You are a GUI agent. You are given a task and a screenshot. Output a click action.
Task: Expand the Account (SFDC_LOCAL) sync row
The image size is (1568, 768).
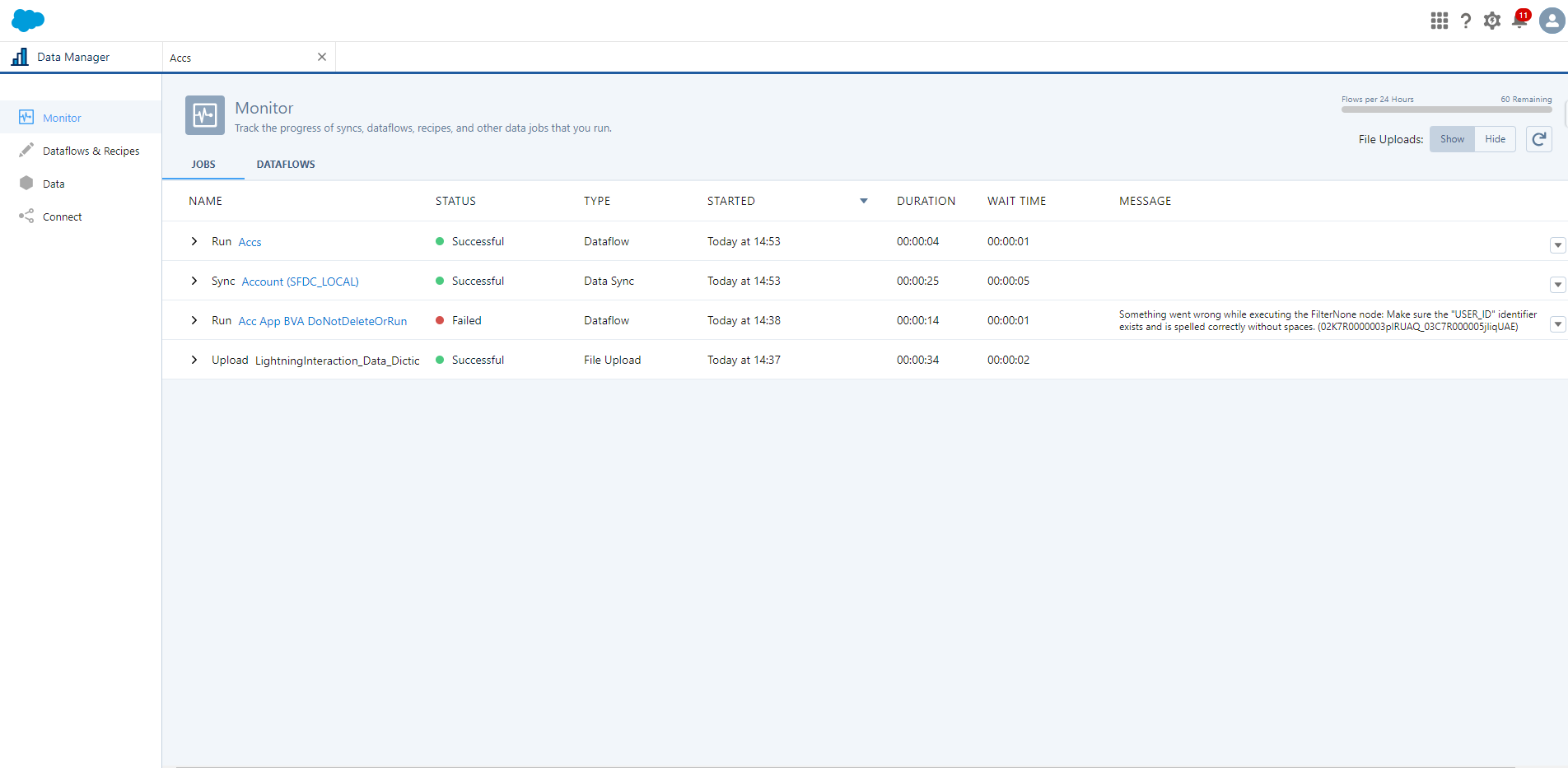(194, 281)
